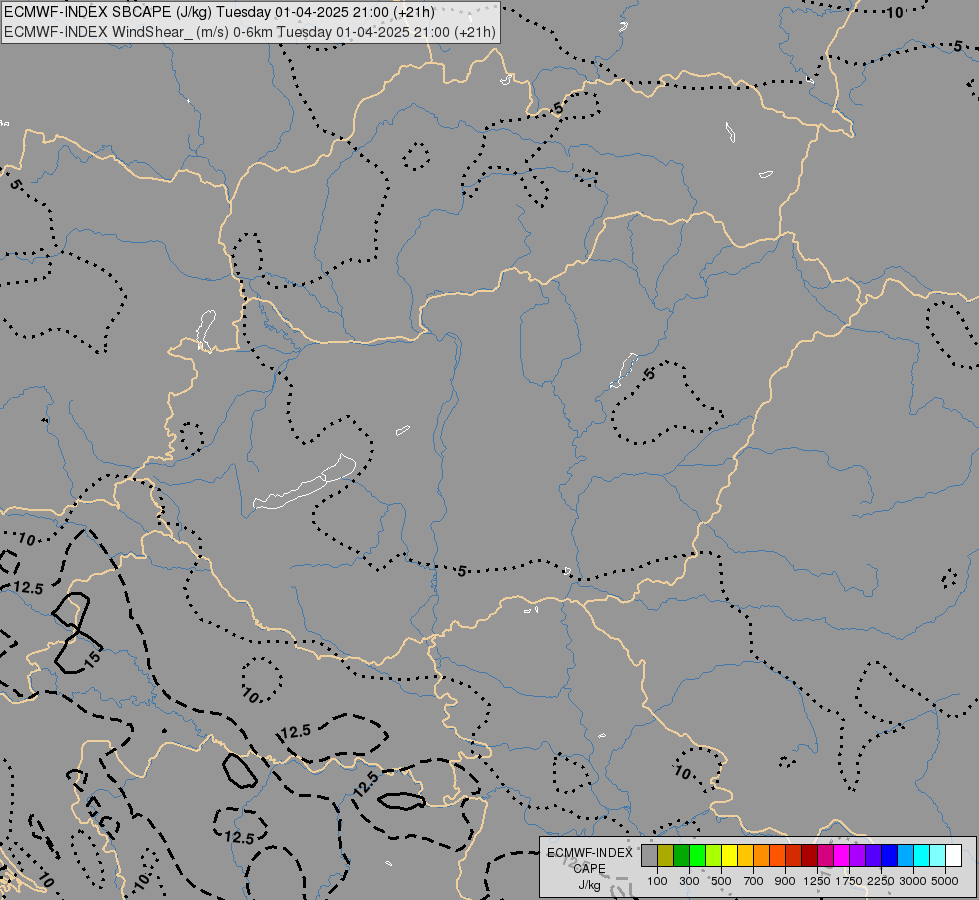Image resolution: width=979 pixels, height=900 pixels.
Task: Click the legend value 2250
Action: point(881,881)
